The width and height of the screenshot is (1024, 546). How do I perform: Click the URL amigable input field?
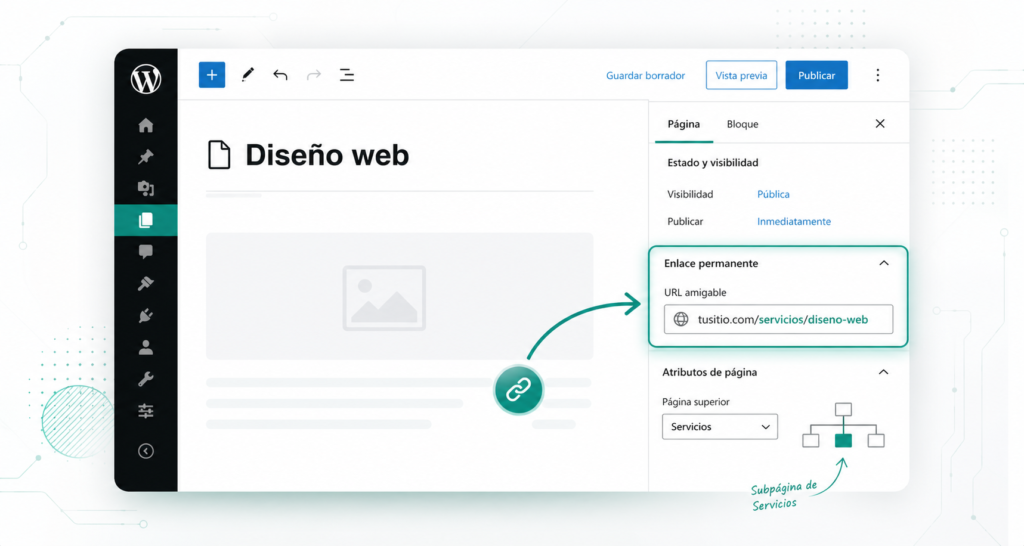(778, 319)
